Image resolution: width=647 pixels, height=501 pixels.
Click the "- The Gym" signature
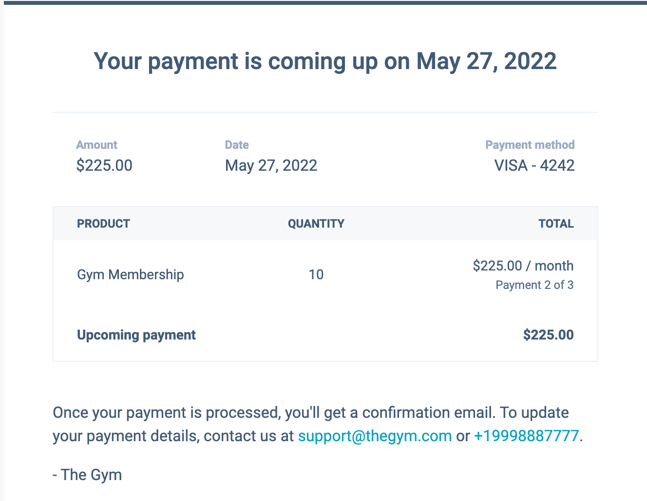[x=87, y=474]
